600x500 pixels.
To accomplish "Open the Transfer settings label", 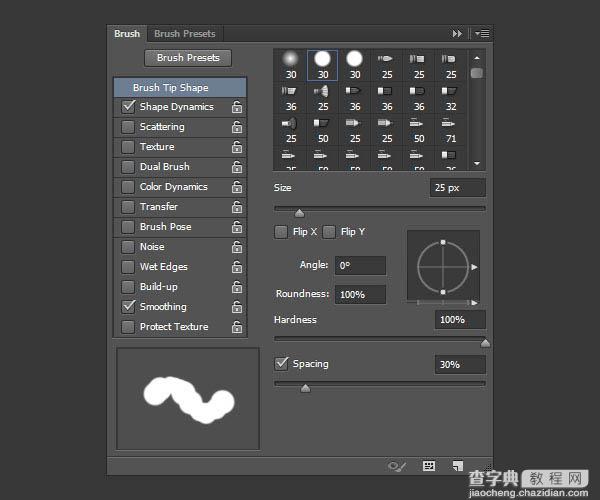I will click(159, 207).
